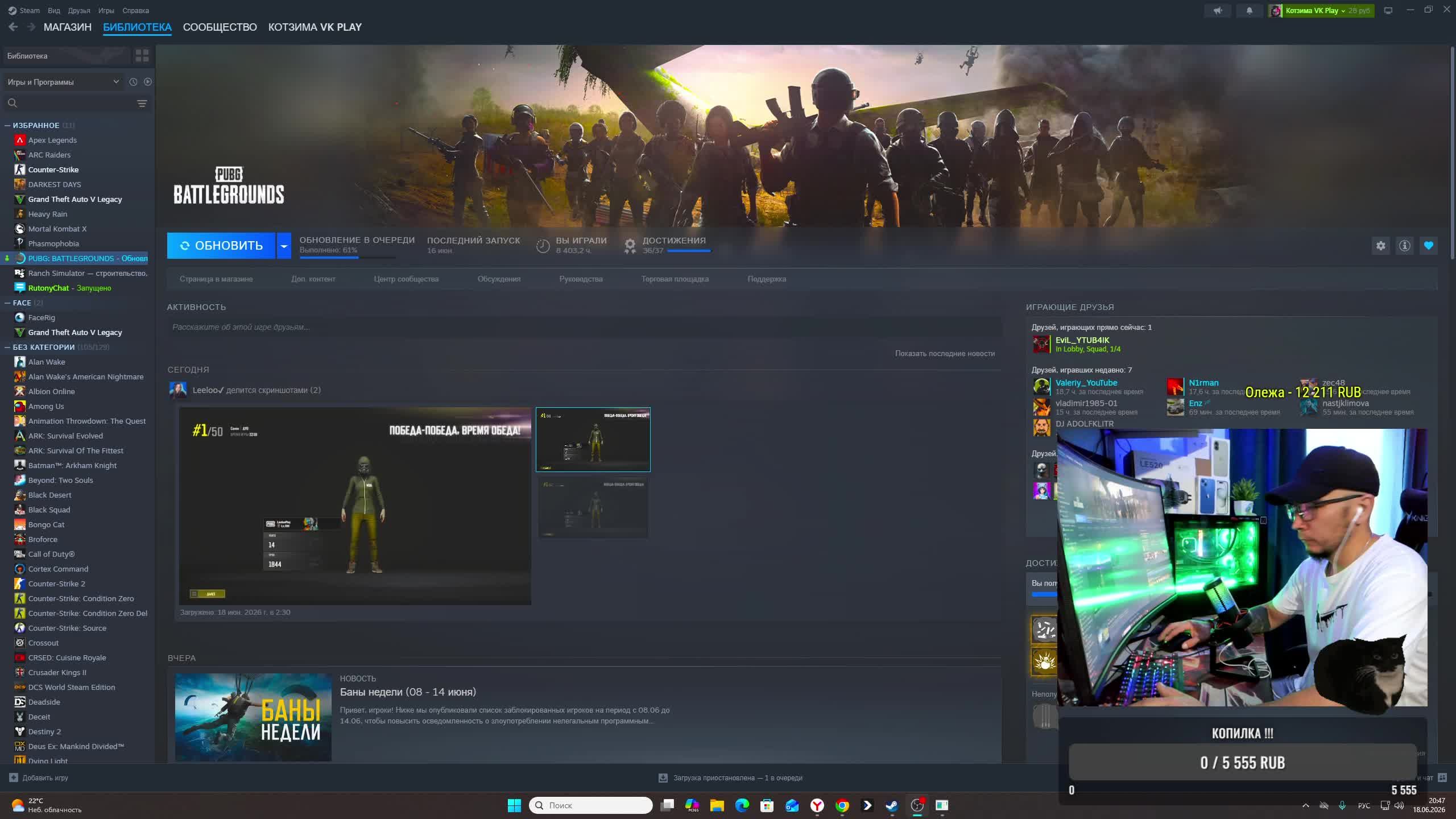Image resolution: width=1456 pixels, height=819 pixels.
Task: Toggle volume speaker icon in tray
Action: click(1399, 805)
